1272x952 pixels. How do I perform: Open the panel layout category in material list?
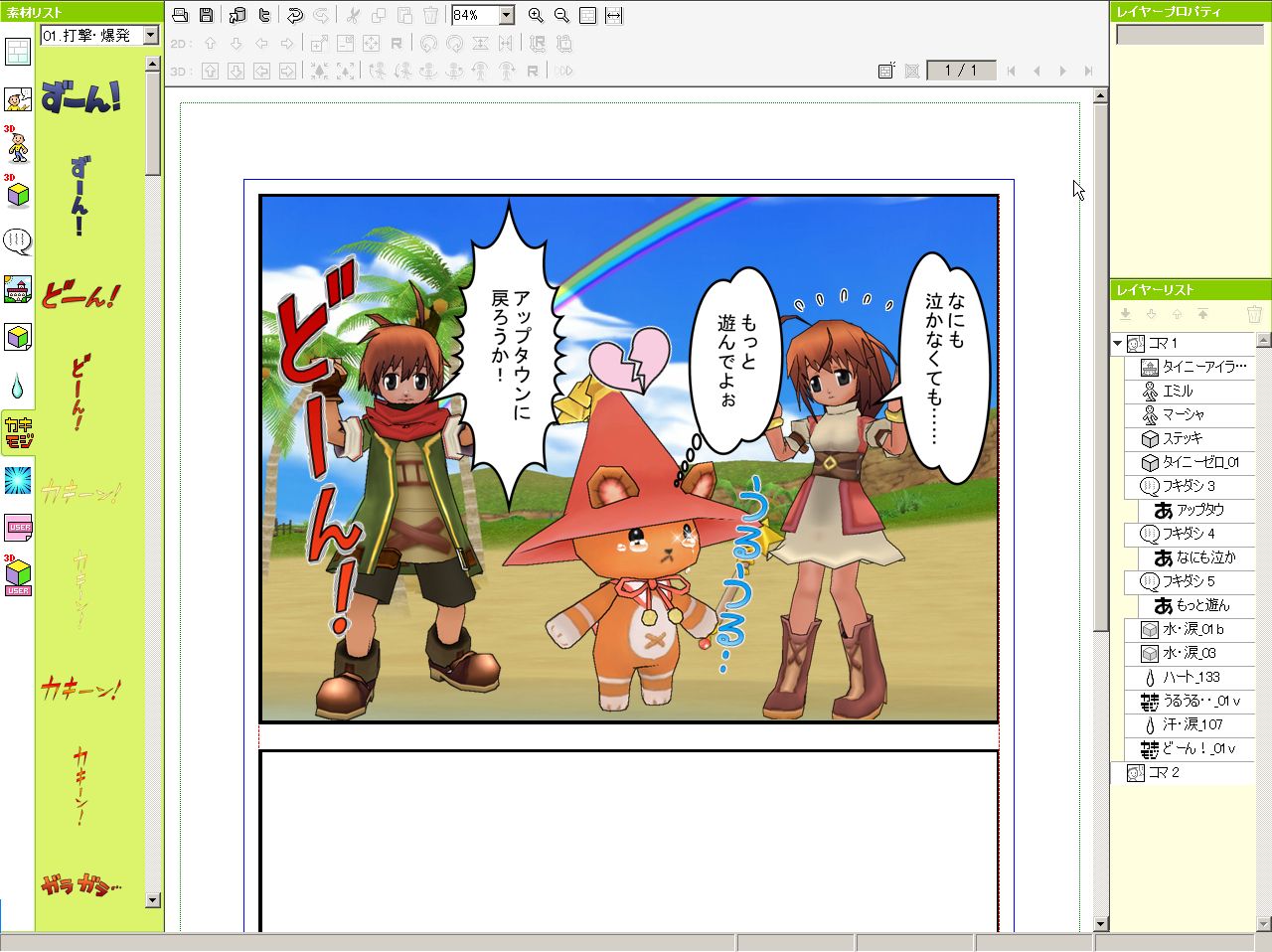coord(18,52)
